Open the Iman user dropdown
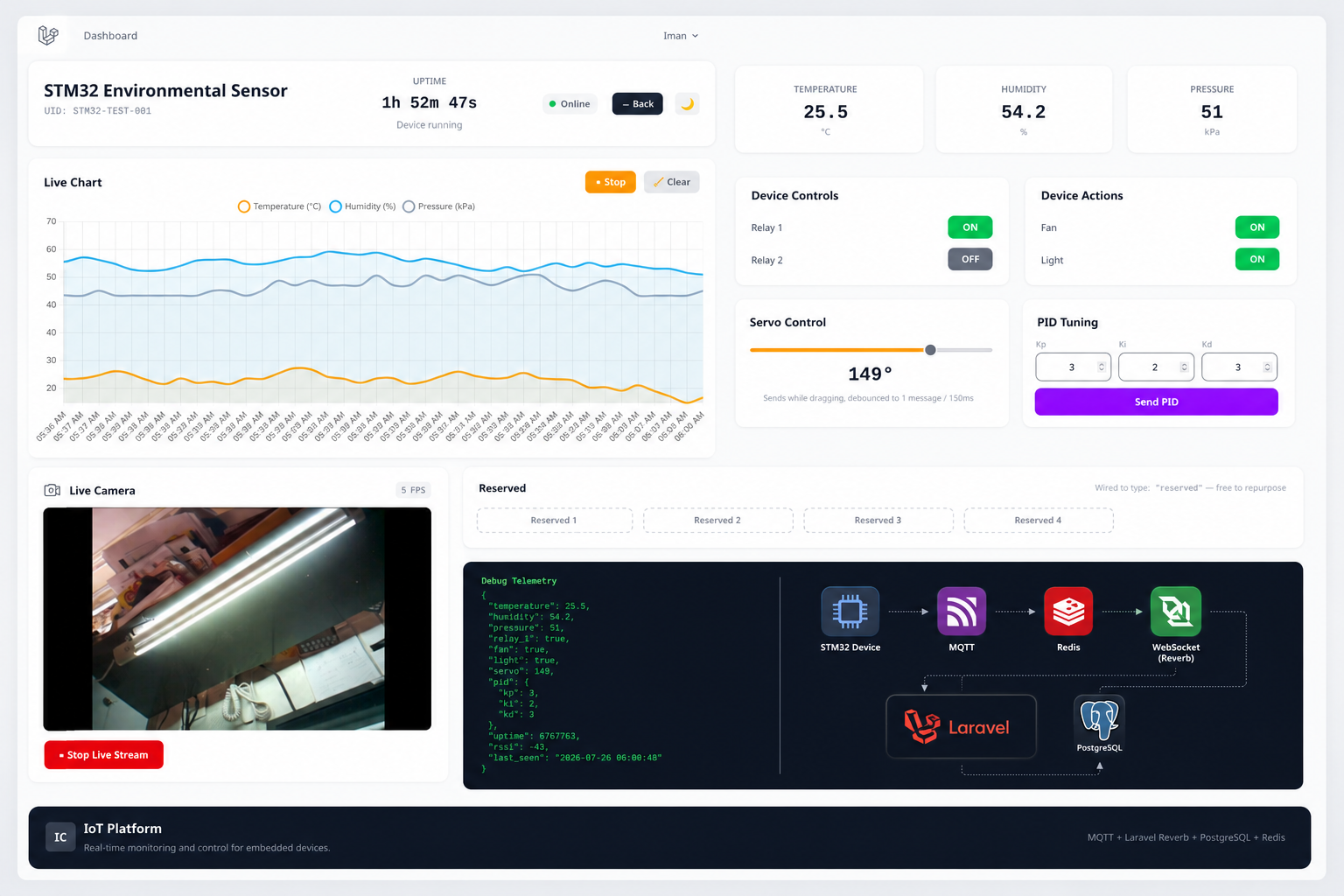 click(681, 36)
